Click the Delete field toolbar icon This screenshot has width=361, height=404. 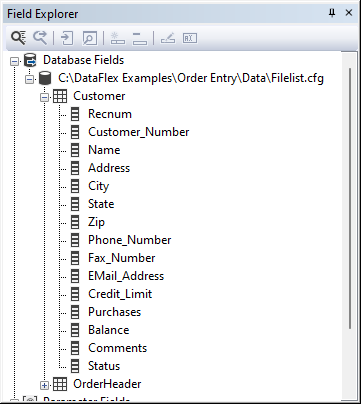click(x=139, y=38)
